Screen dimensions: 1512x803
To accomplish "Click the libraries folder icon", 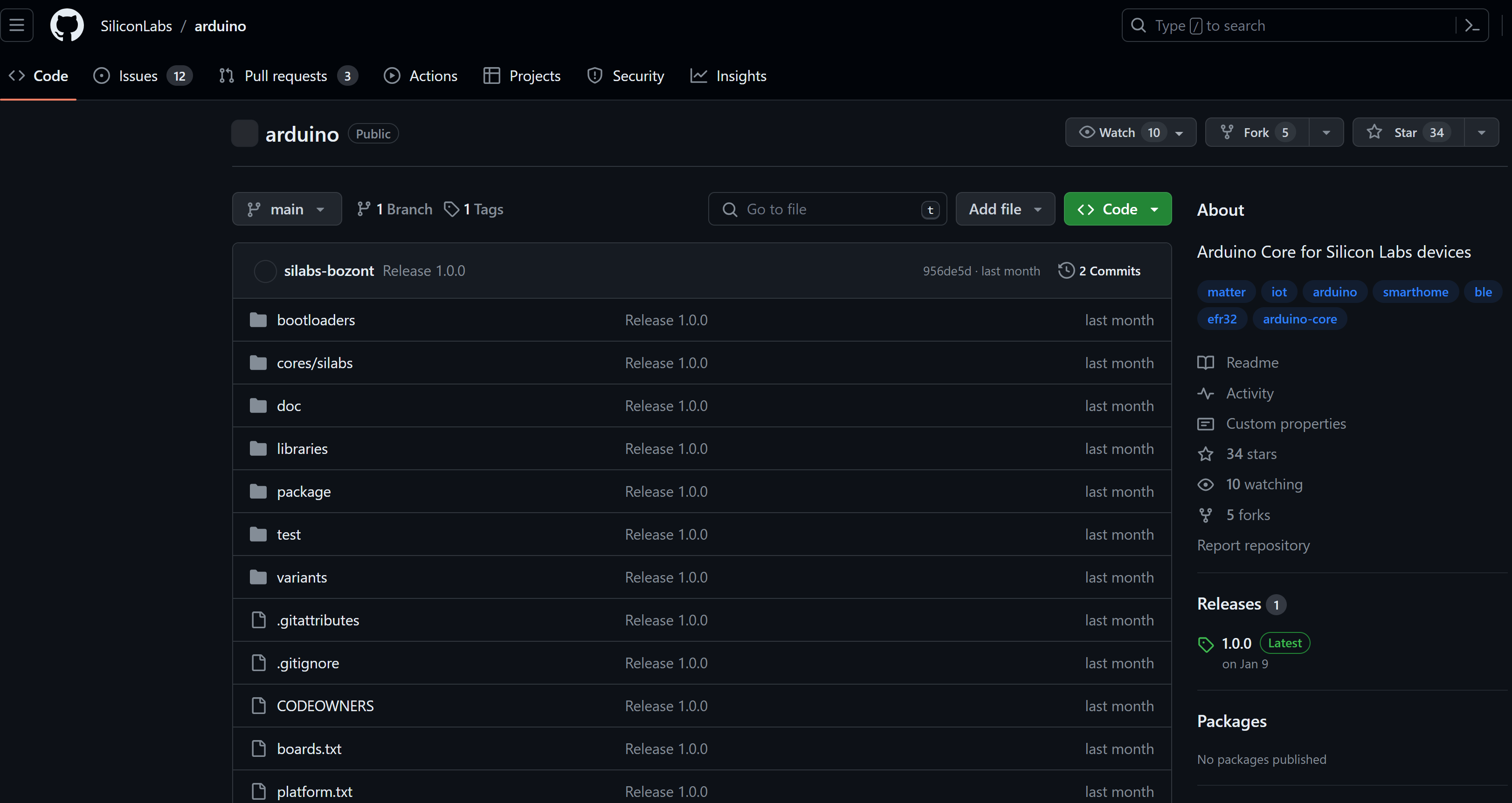I will pyautogui.click(x=258, y=448).
